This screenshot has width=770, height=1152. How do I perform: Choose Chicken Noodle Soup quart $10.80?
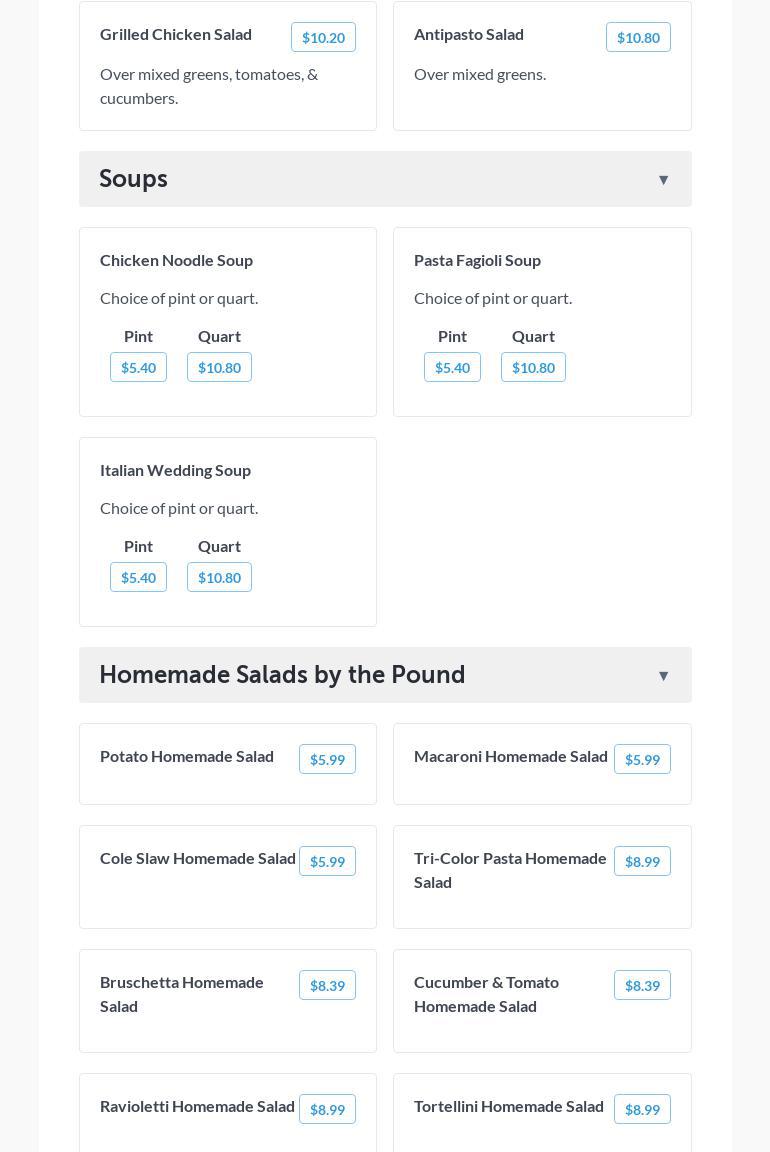[219, 368]
